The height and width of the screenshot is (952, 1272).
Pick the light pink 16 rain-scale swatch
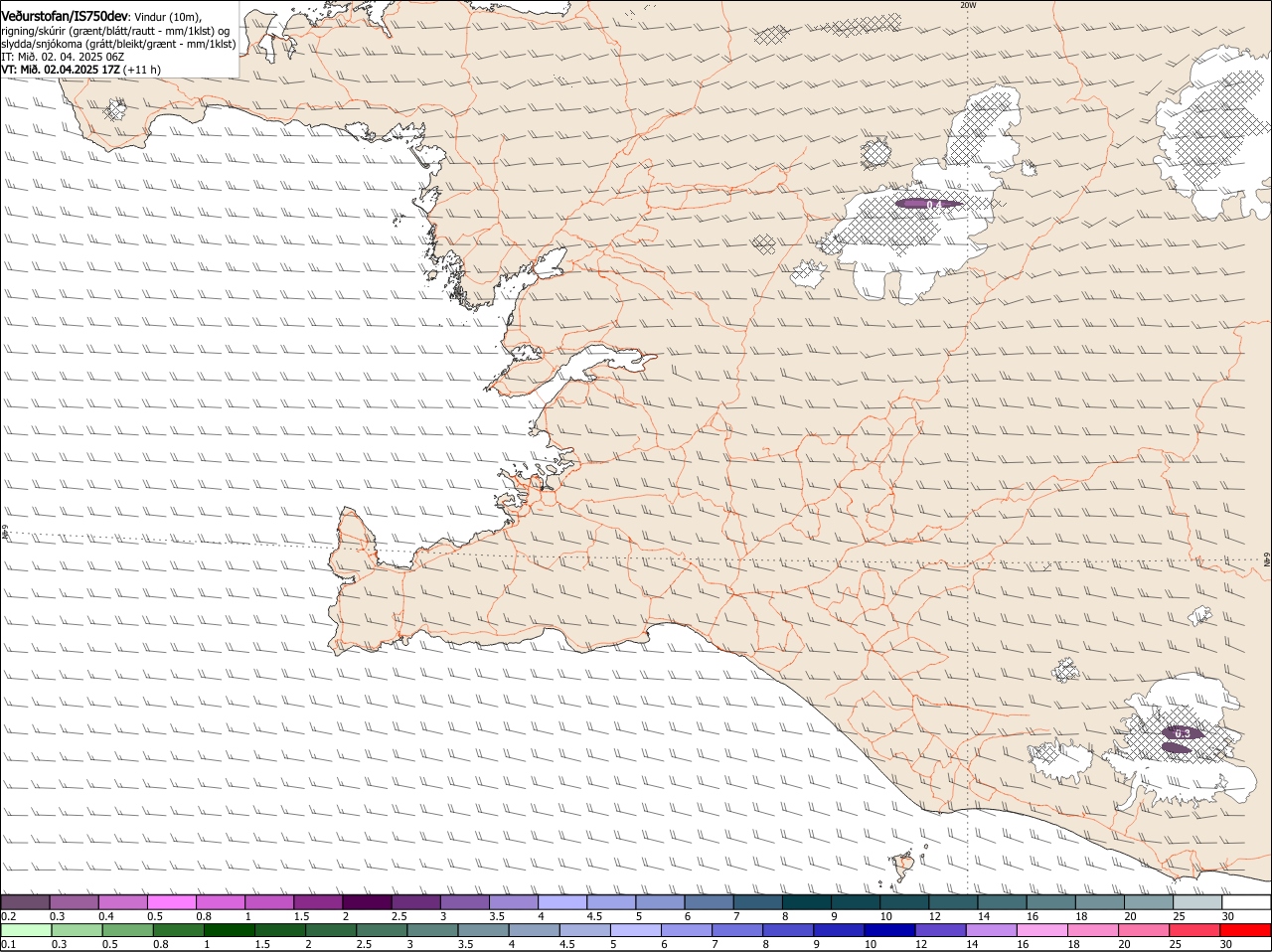(x=1042, y=930)
